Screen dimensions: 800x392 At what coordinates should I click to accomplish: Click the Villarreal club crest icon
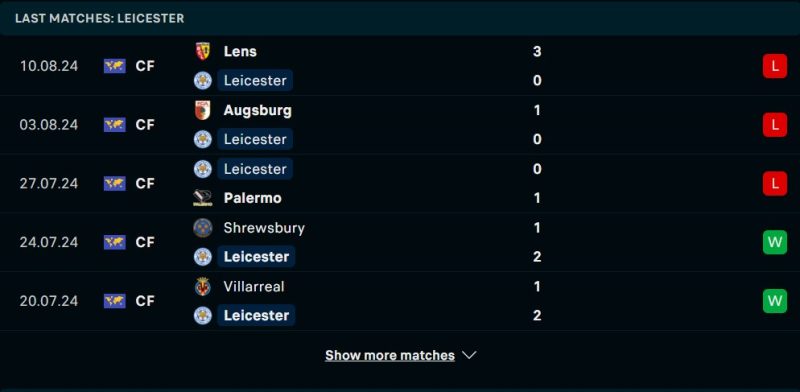click(203, 286)
